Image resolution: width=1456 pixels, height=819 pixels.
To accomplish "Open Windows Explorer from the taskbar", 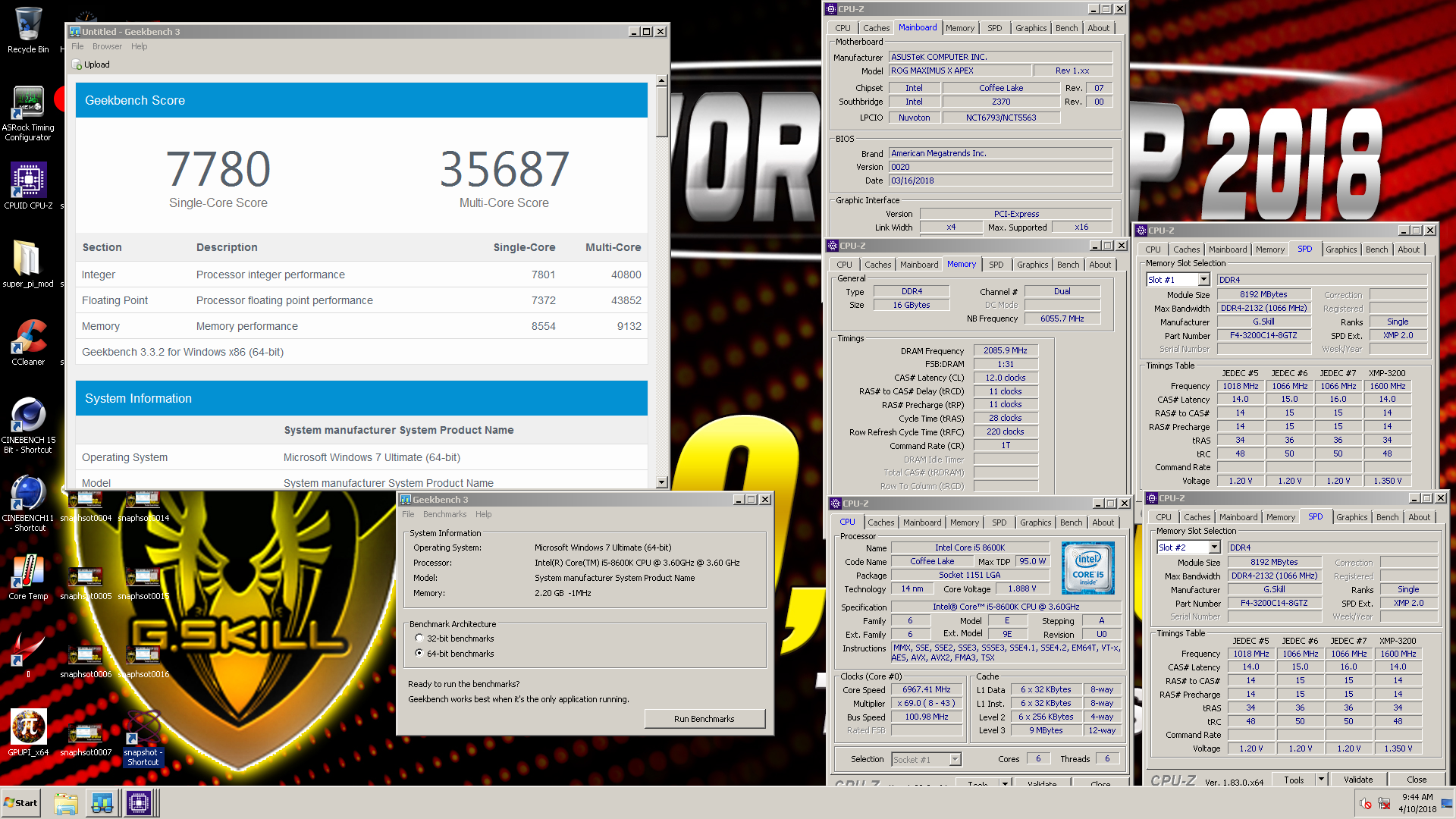I will click(66, 803).
